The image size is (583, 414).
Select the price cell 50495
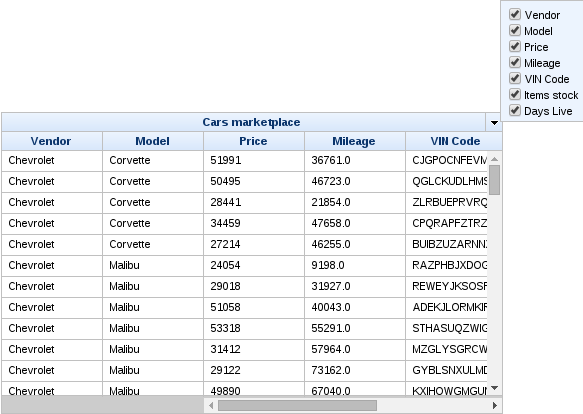pyautogui.click(x=254, y=182)
